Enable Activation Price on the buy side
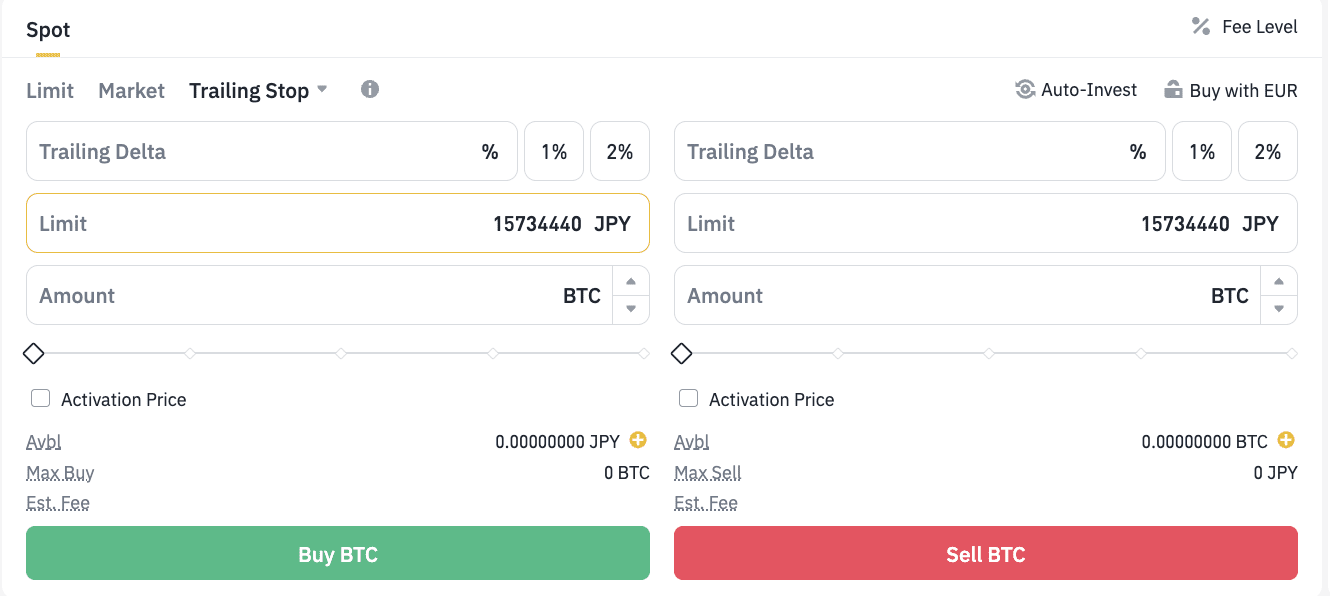Screen dimensions: 1330x596 pyautogui.click(x=41, y=399)
